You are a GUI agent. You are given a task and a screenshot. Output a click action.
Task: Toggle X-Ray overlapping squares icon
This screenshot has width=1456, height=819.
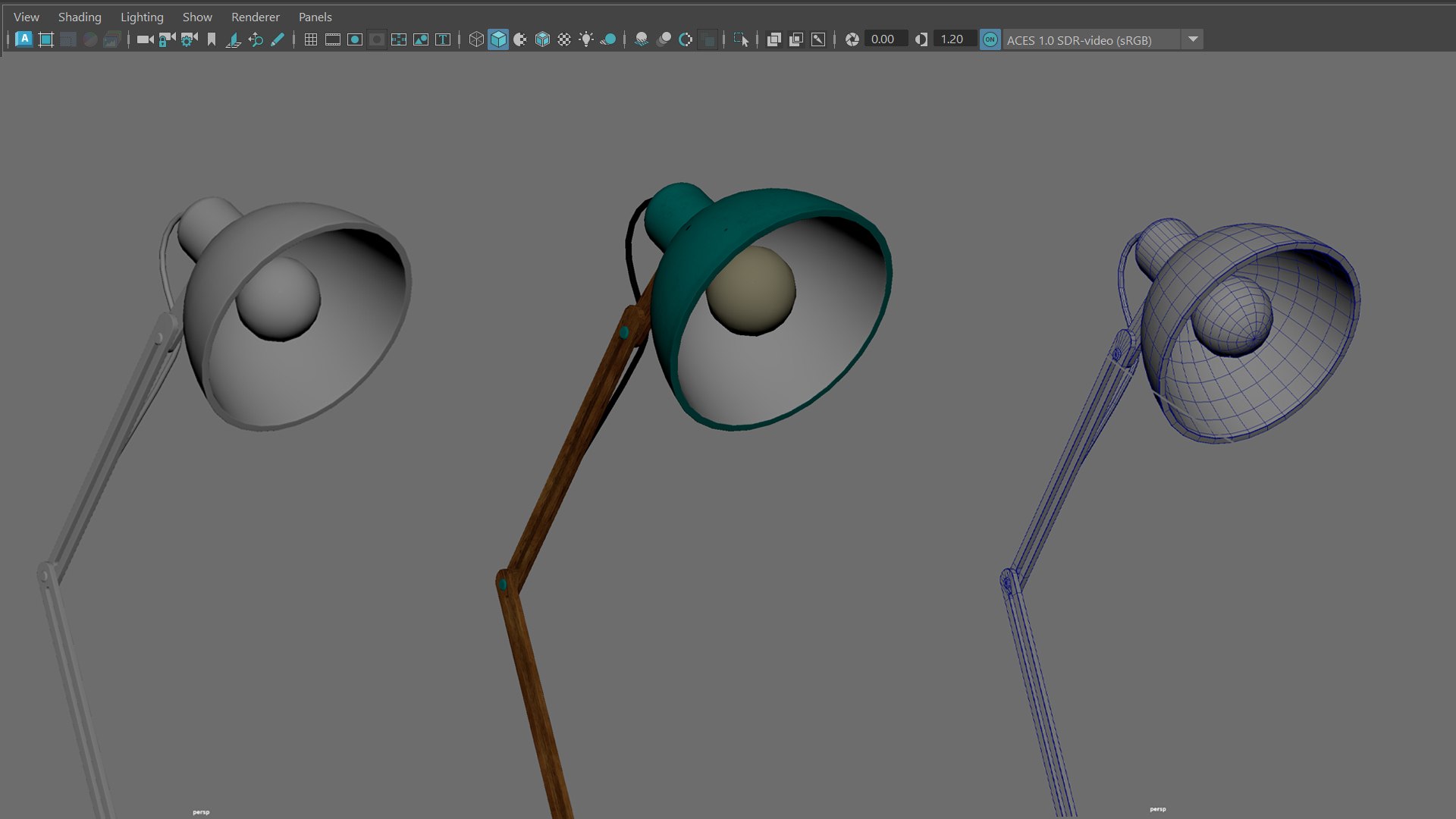(x=773, y=39)
